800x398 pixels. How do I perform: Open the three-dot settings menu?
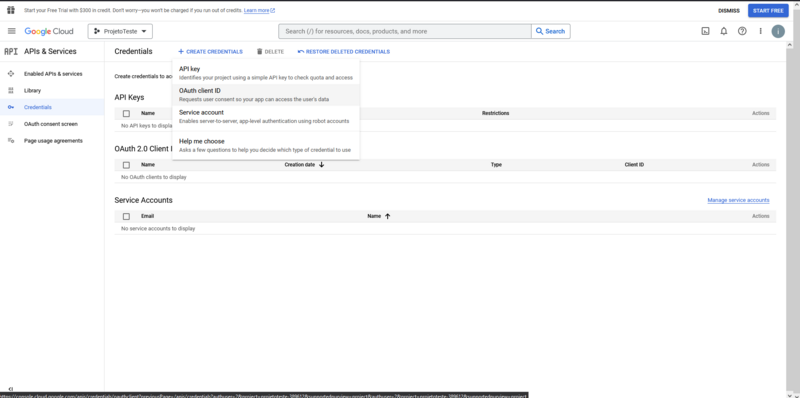point(760,31)
